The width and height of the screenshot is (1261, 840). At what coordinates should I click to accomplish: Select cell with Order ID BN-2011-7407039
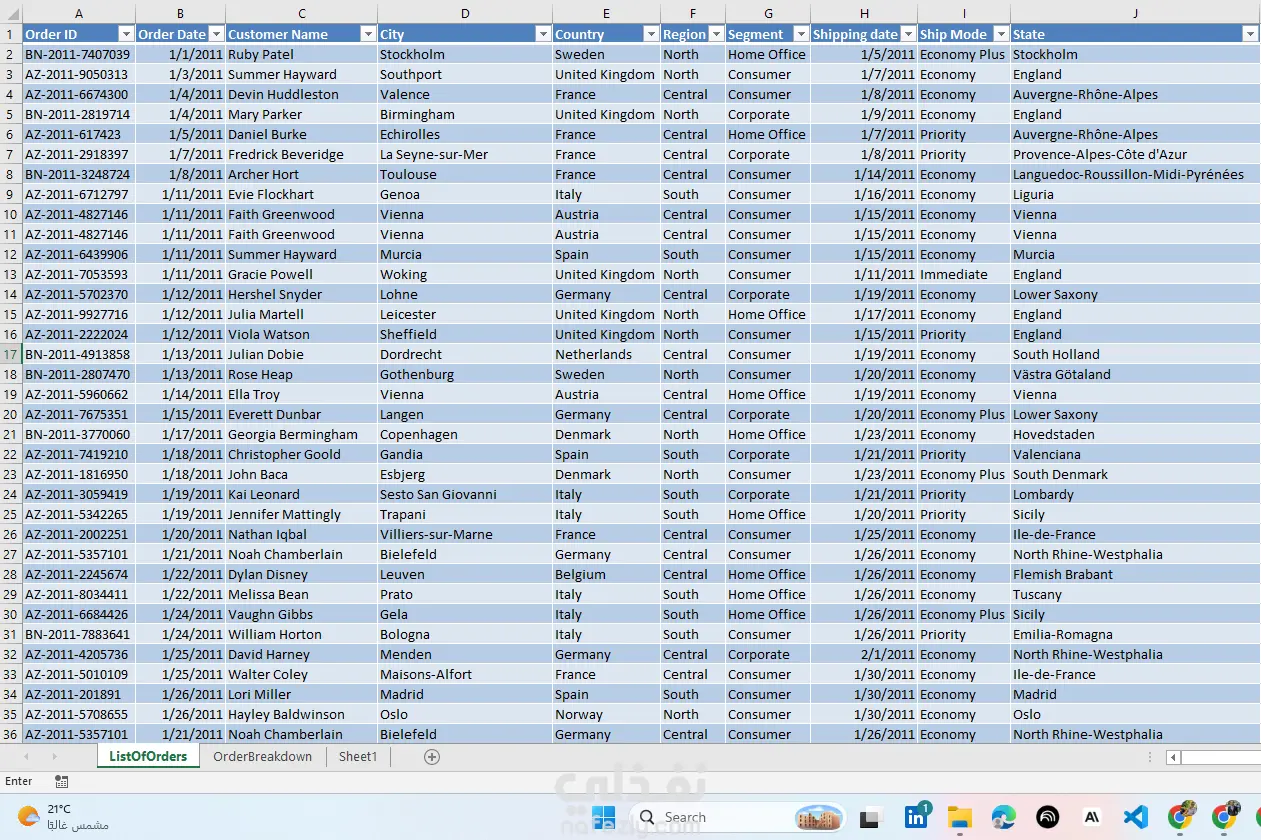pyautogui.click(x=79, y=54)
